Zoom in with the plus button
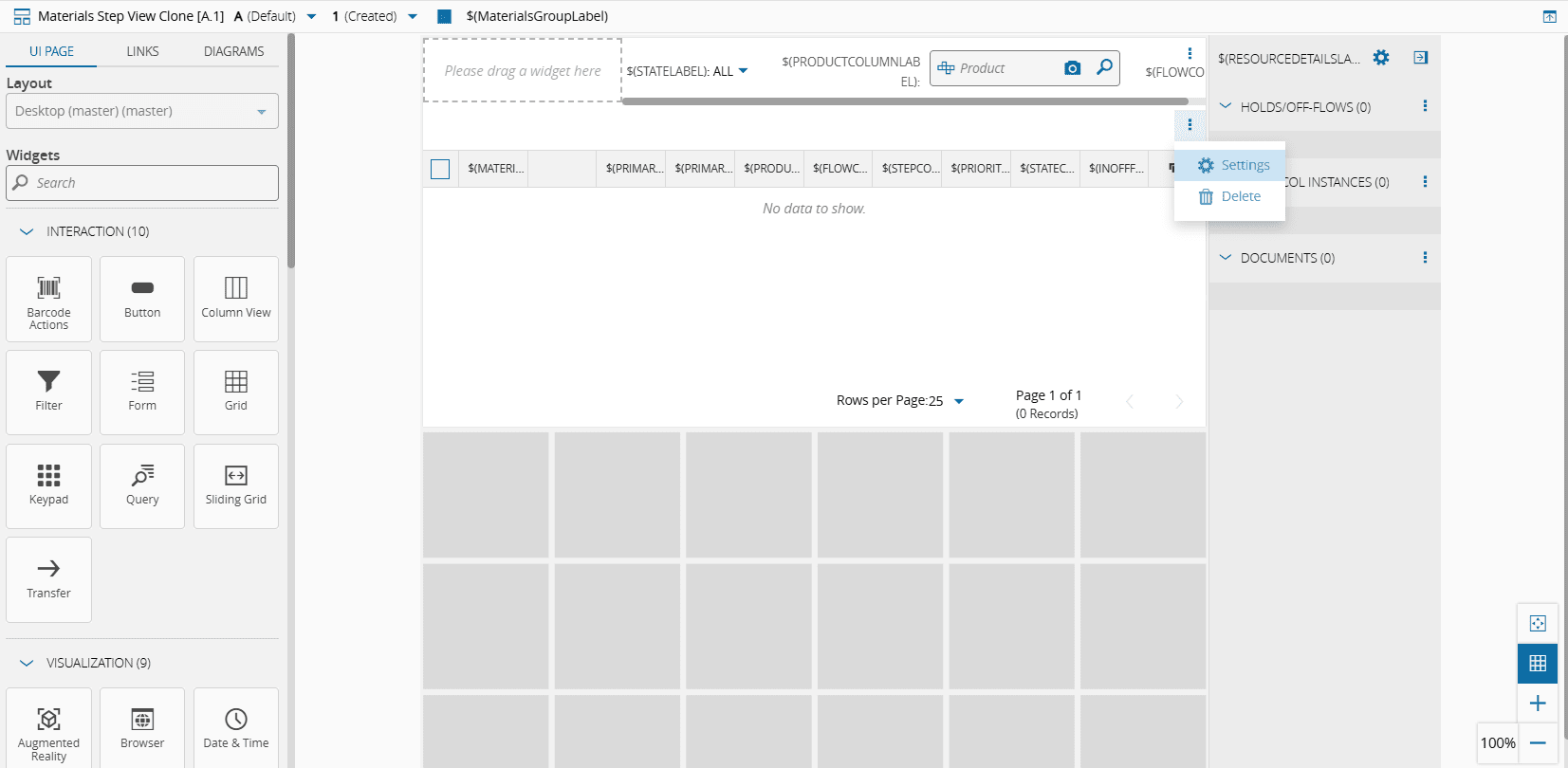Screen dimensions: 1568x768 point(1538,703)
